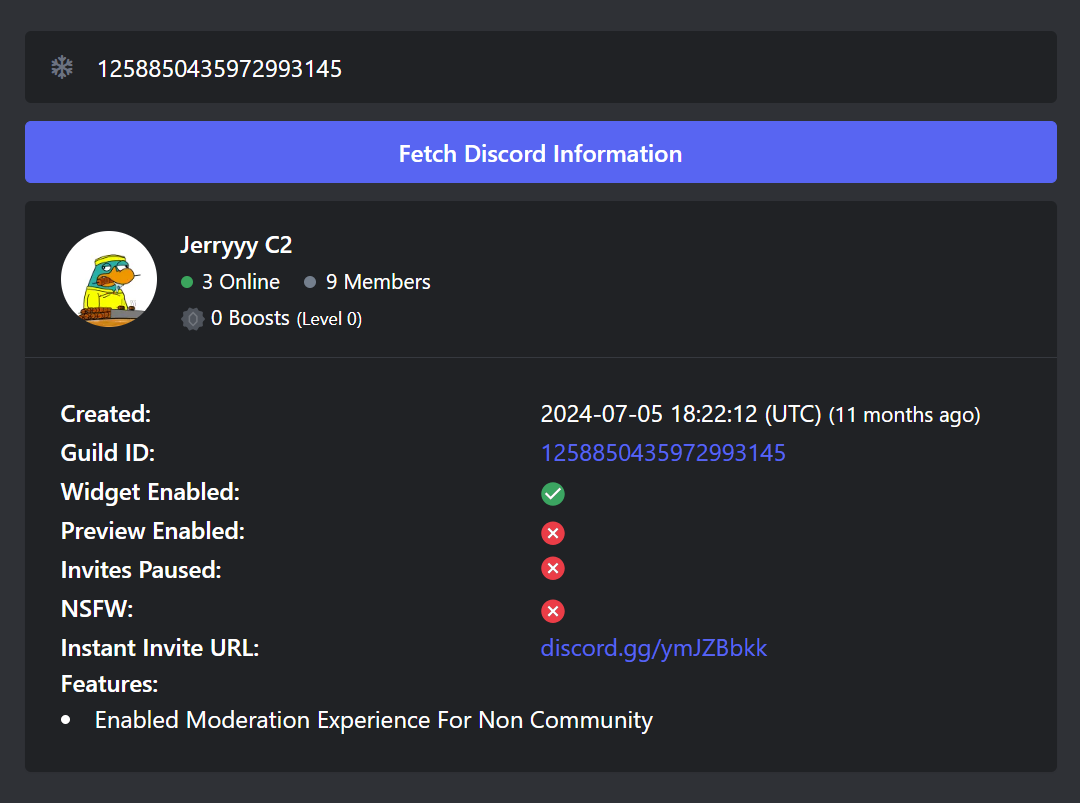The height and width of the screenshot is (803, 1080).
Task: Open the discord.gg/ymJZBbkk invite link
Action: click(x=654, y=648)
